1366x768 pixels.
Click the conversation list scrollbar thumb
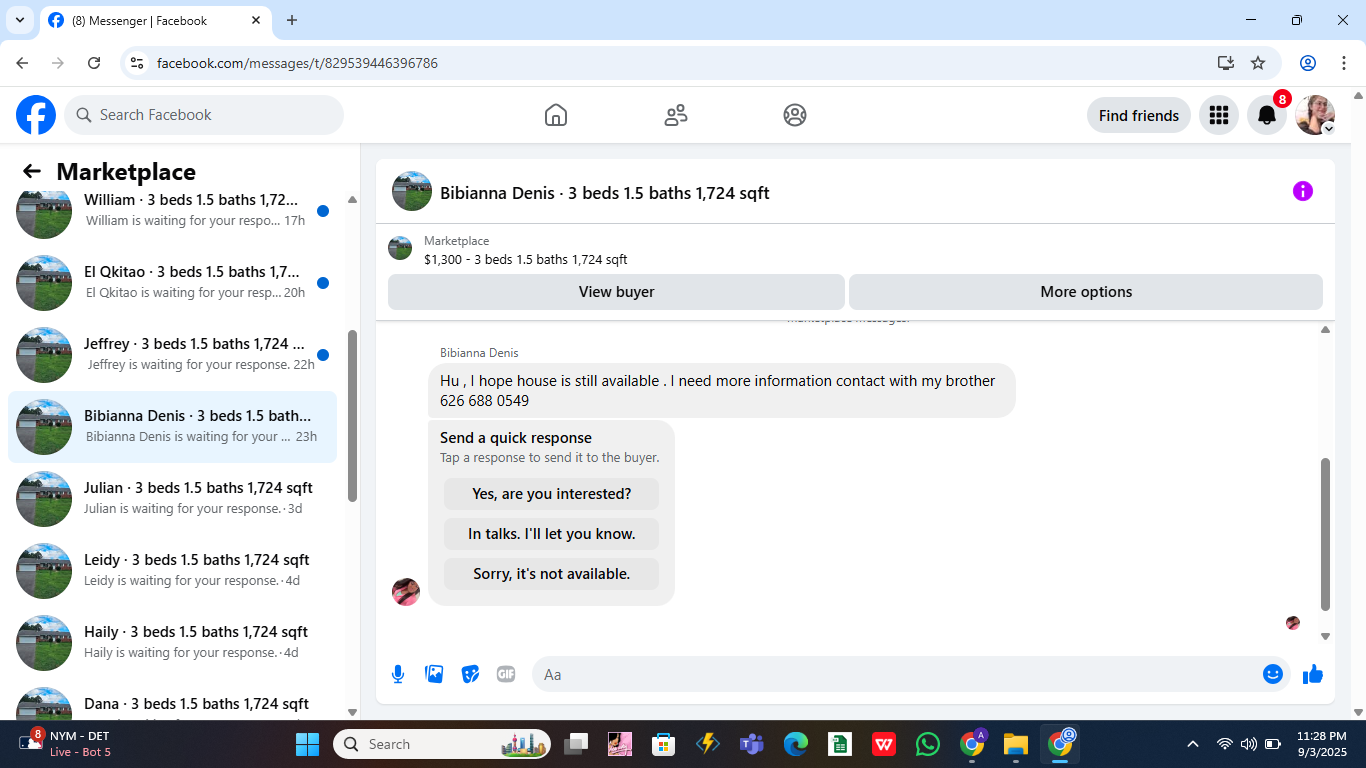352,416
